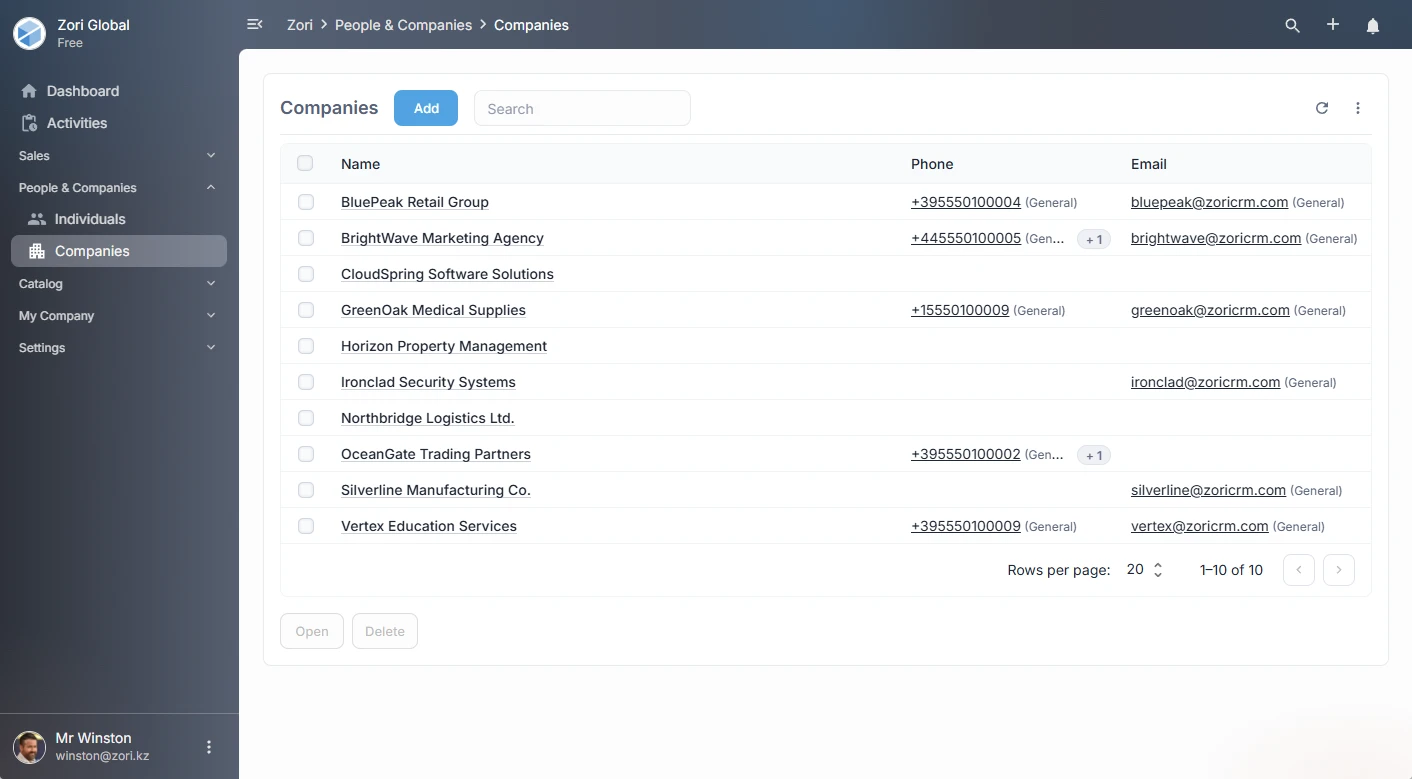This screenshot has height=779, width=1412.
Task: Click the plus icon in top bar
Action: [x=1333, y=25]
